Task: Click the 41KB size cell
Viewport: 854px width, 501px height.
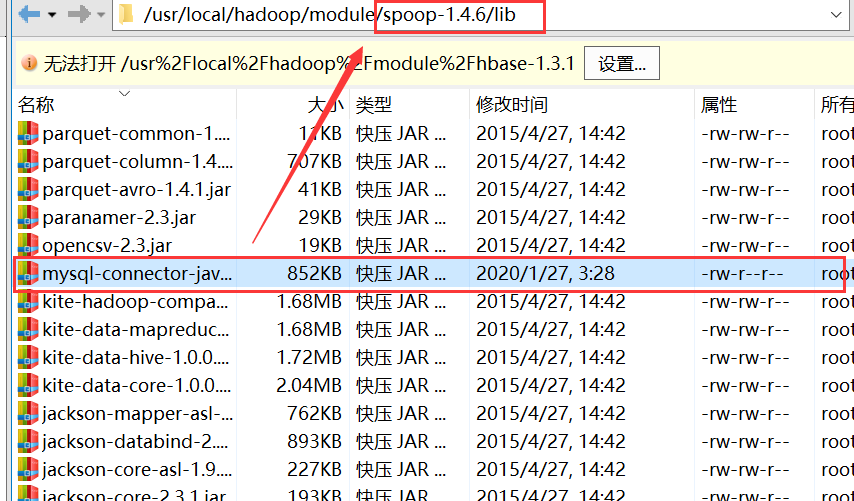Action: pos(320,190)
